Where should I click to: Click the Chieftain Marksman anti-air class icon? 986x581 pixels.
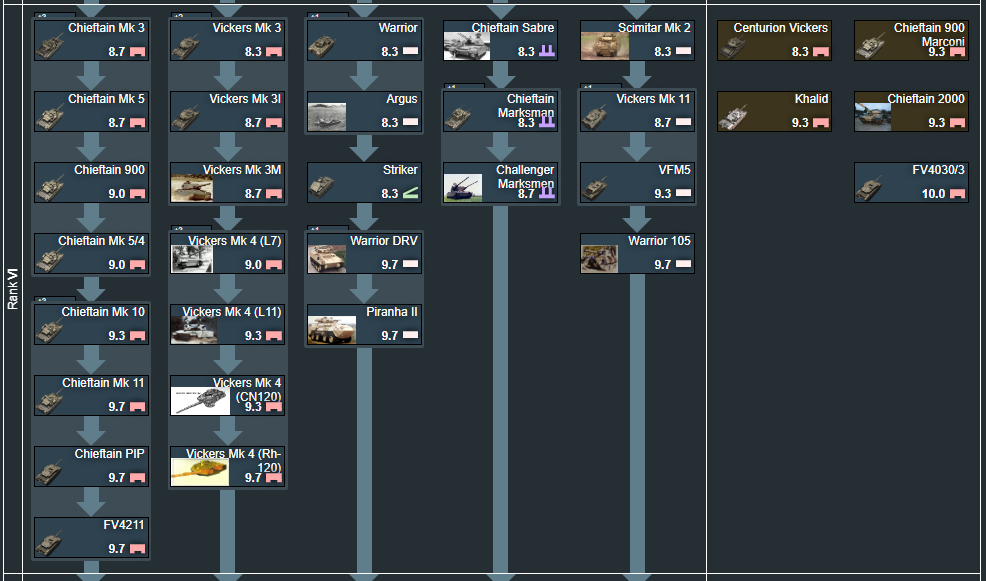tap(546, 123)
